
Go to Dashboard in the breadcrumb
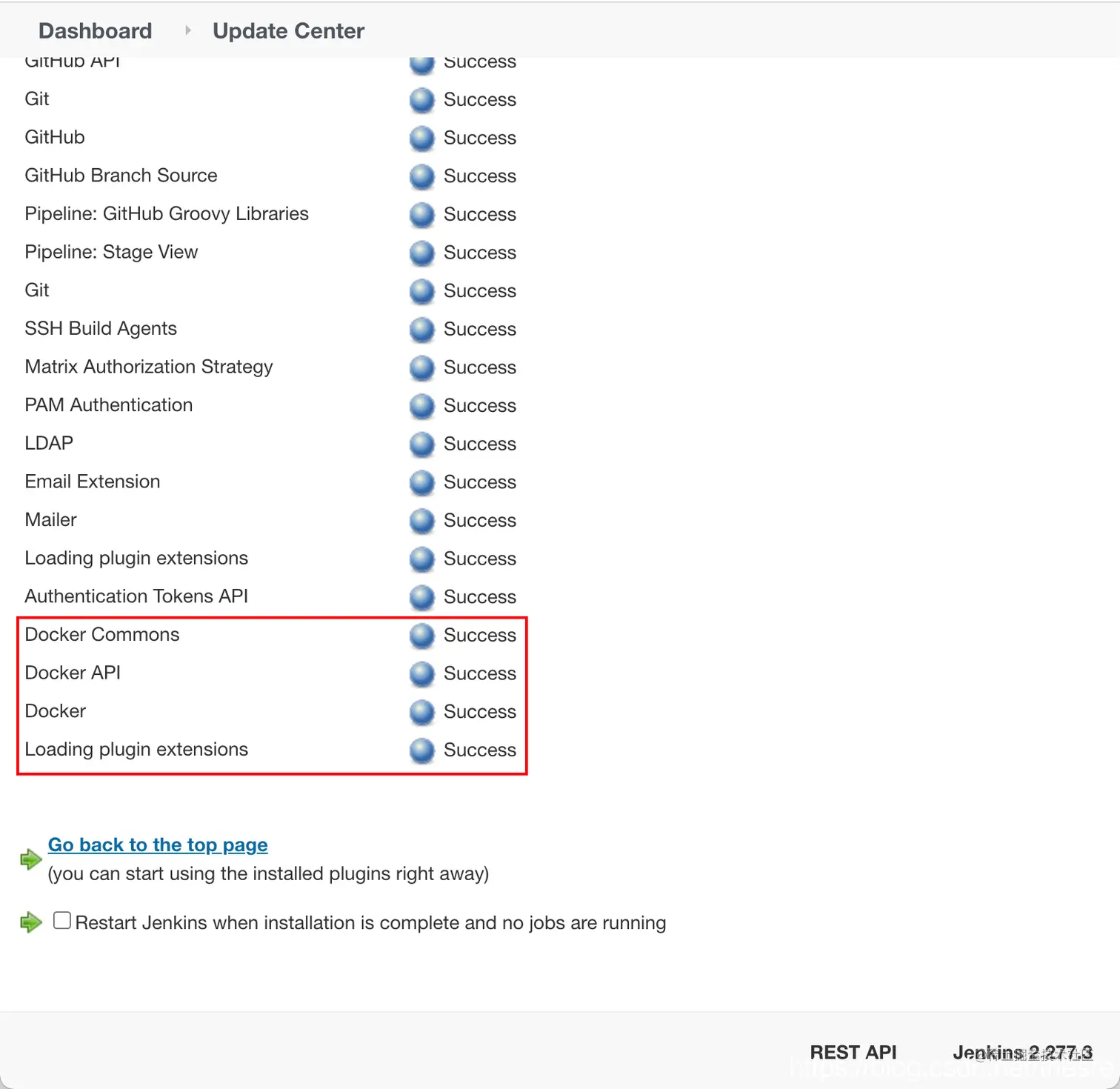(x=95, y=30)
